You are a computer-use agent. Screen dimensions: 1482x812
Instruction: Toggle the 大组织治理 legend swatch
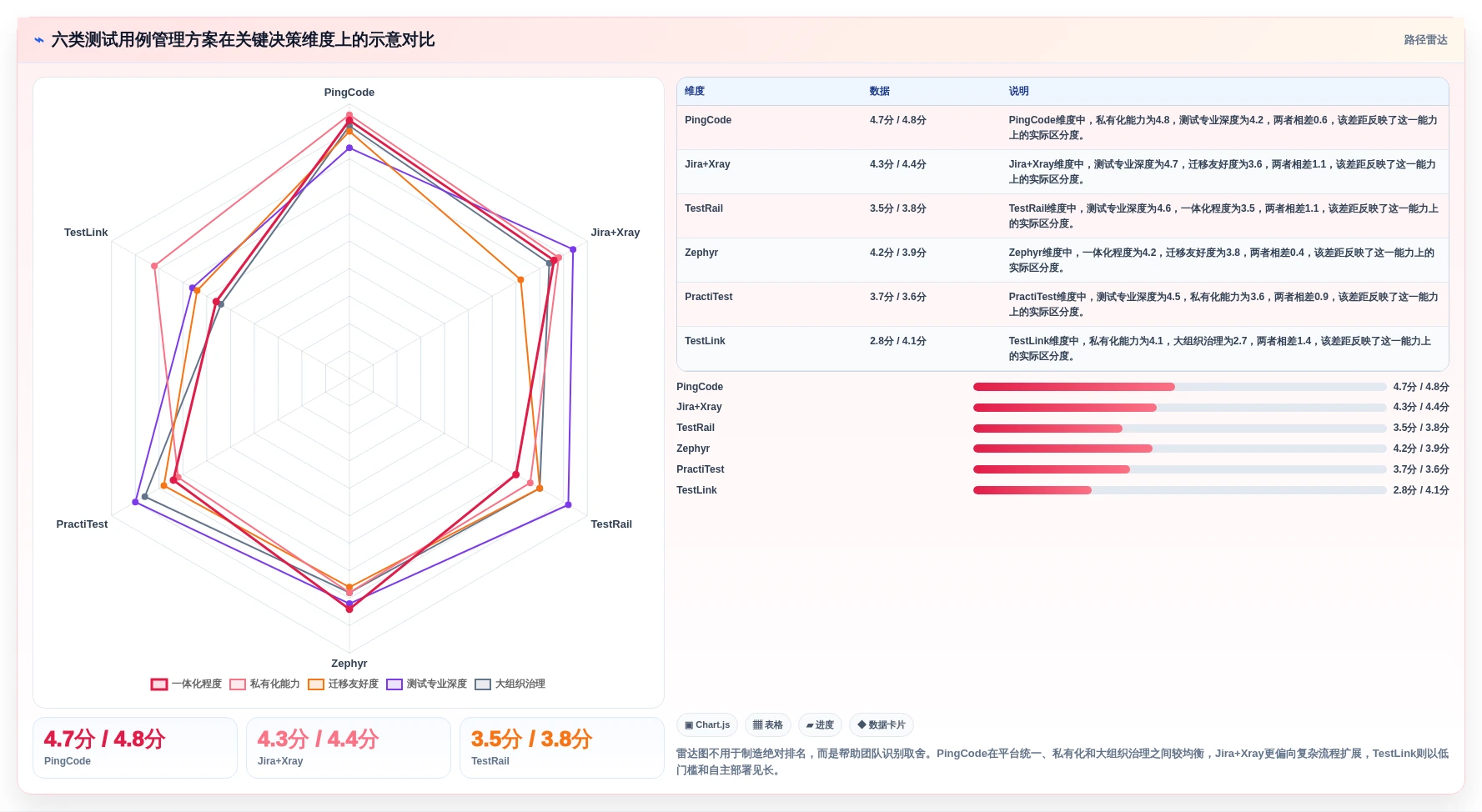click(x=483, y=684)
